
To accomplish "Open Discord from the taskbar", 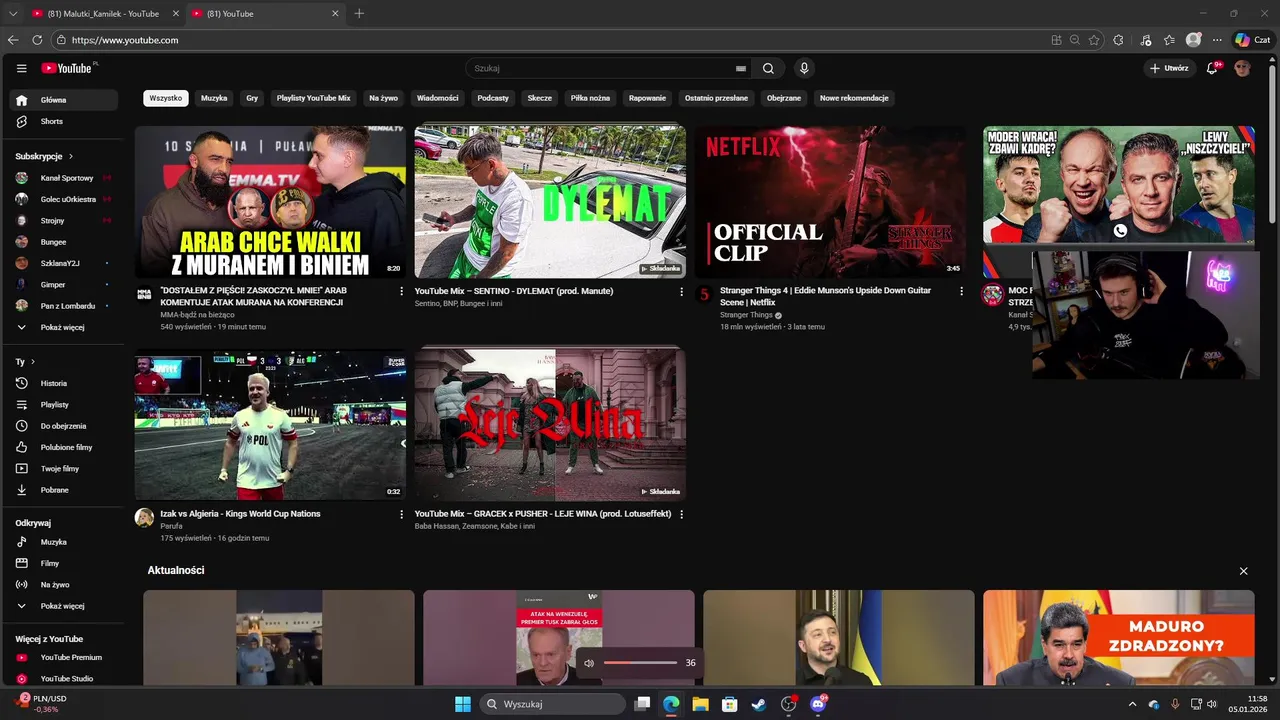I will click(818, 704).
